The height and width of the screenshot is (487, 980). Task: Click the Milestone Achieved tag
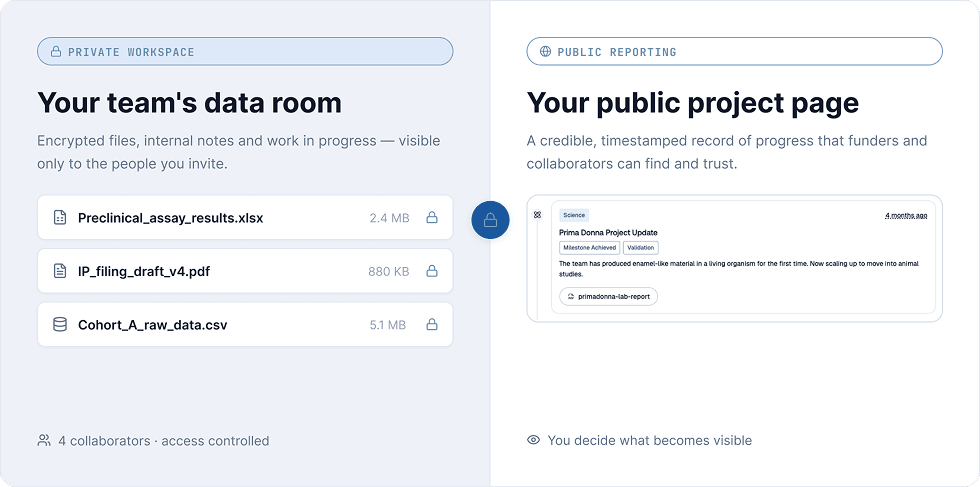(589, 248)
